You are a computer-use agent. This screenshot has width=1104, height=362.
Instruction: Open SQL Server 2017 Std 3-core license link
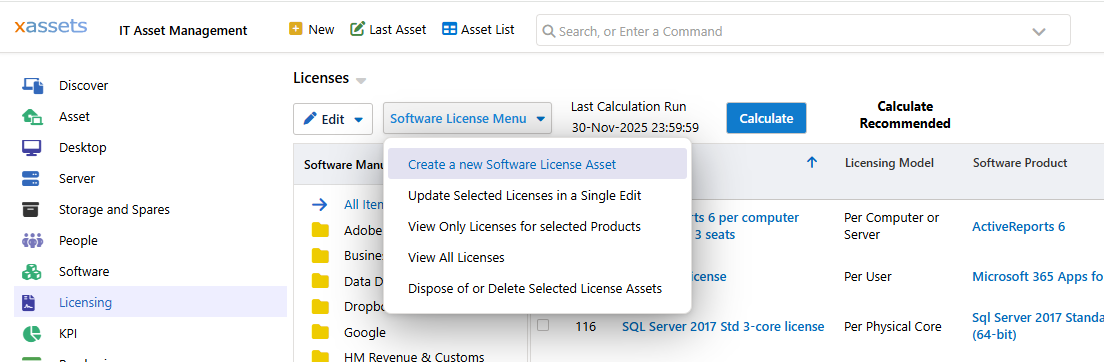click(722, 326)
